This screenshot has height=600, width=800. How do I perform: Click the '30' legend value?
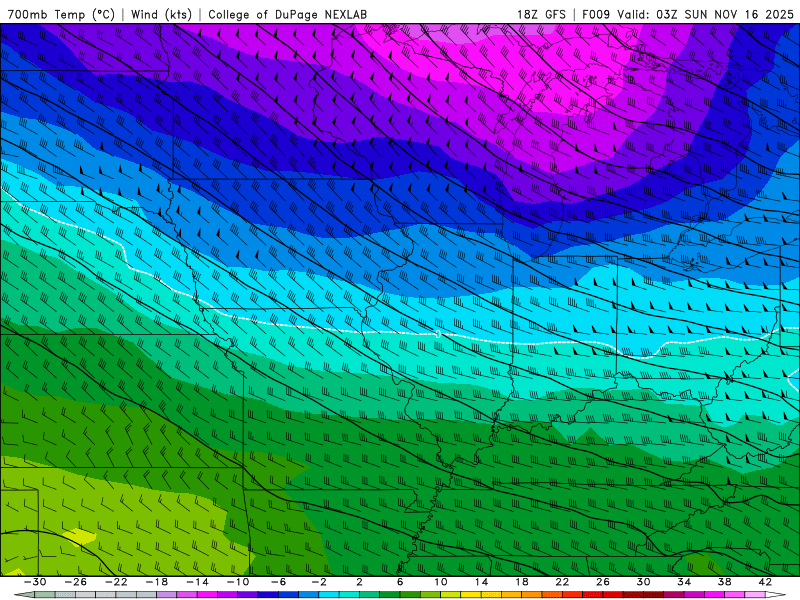coord(643,582)
